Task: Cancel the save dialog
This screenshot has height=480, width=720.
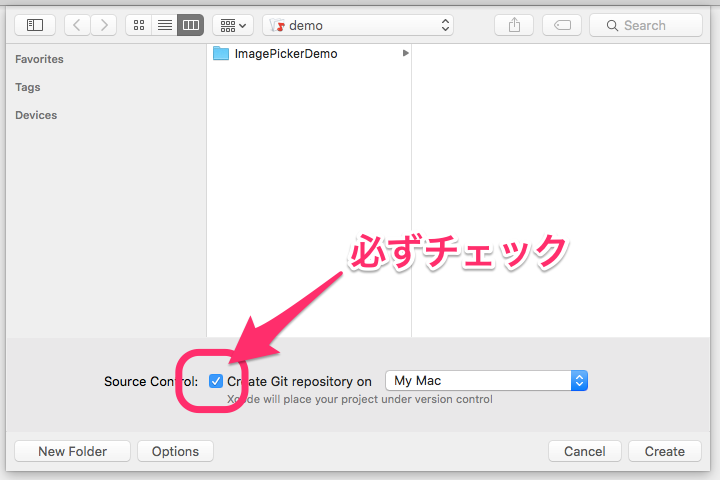Action: click(x=585, y=452)
